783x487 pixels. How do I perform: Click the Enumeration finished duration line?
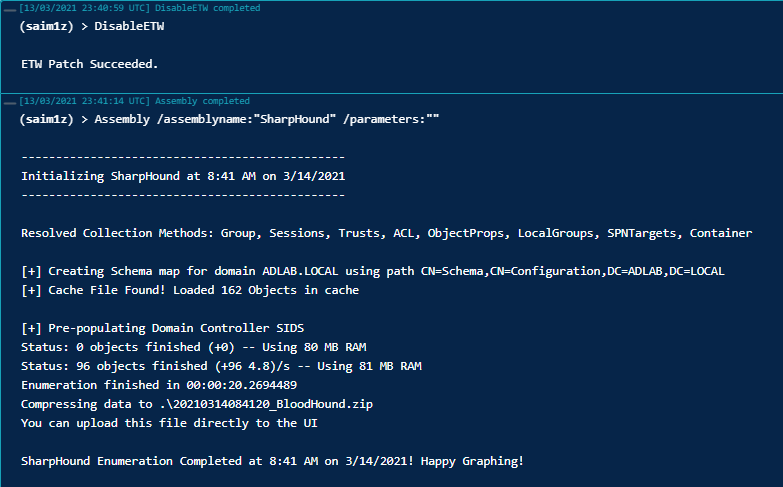pos(158,385)
